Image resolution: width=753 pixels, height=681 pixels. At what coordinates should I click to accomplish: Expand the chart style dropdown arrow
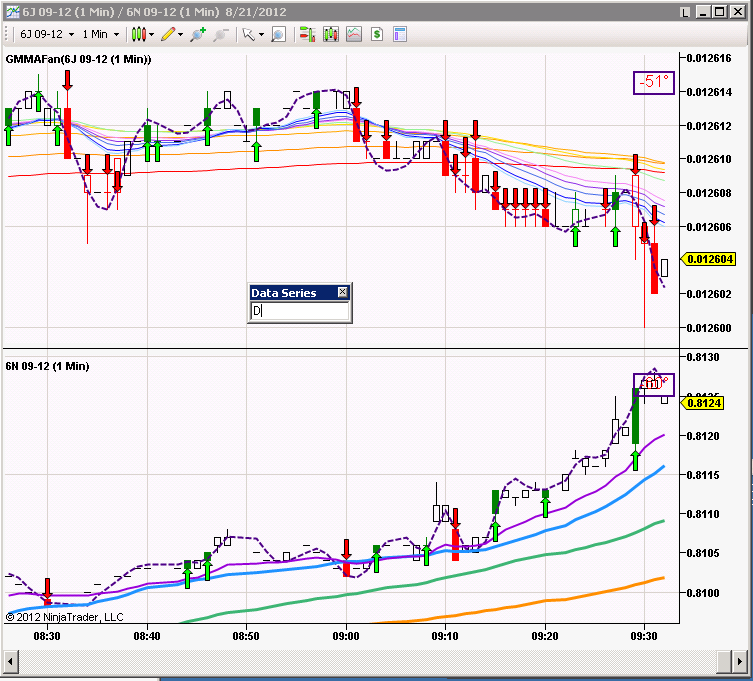point(152,35)
